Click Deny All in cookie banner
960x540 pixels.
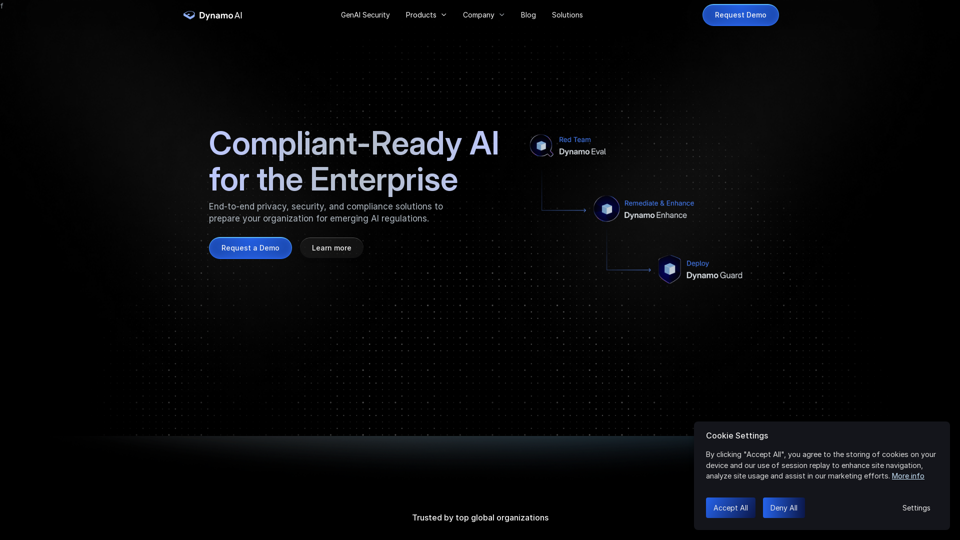click(783, 508)
